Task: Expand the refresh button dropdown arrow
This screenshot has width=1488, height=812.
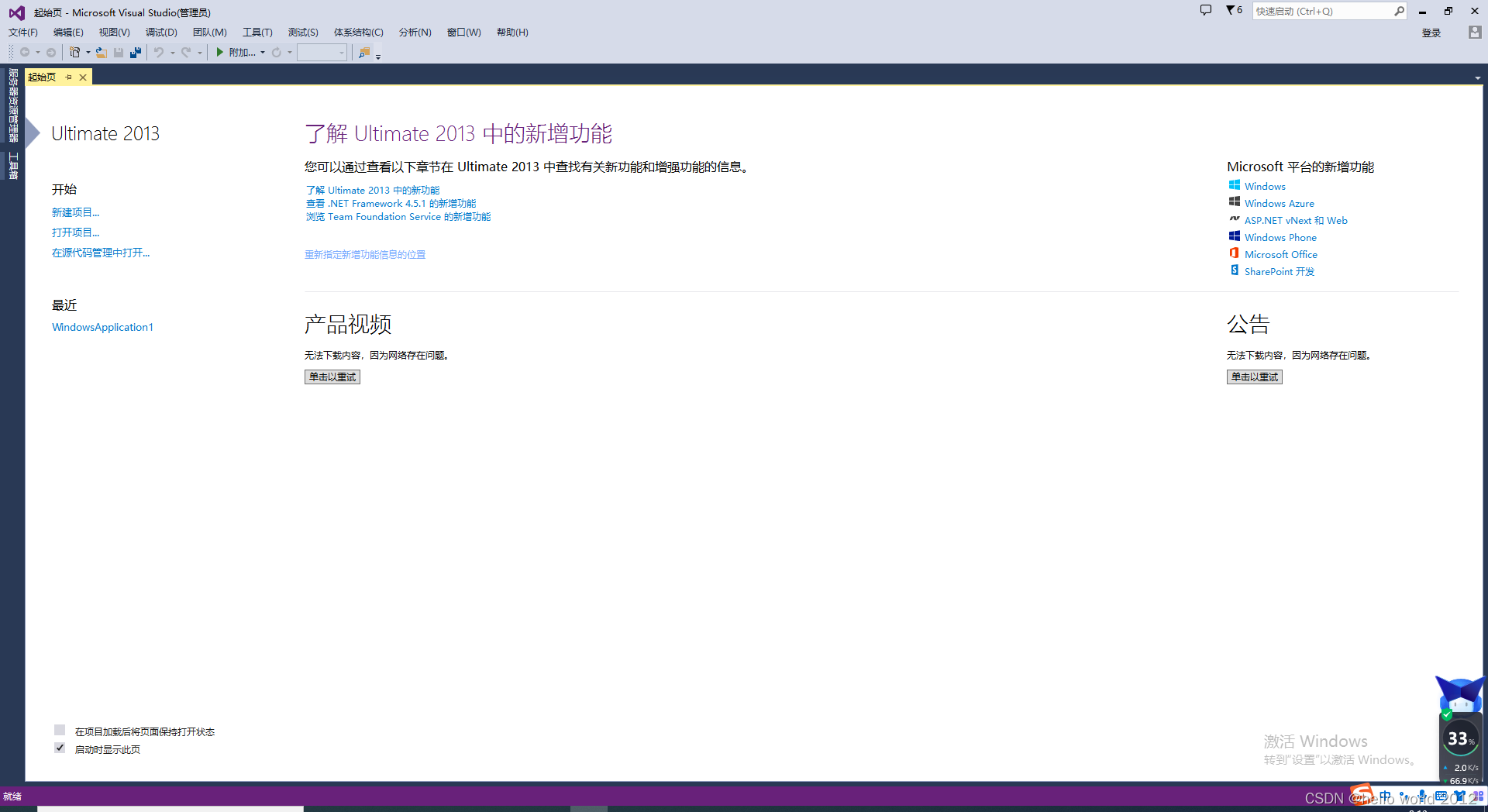Action: point(290,53)
